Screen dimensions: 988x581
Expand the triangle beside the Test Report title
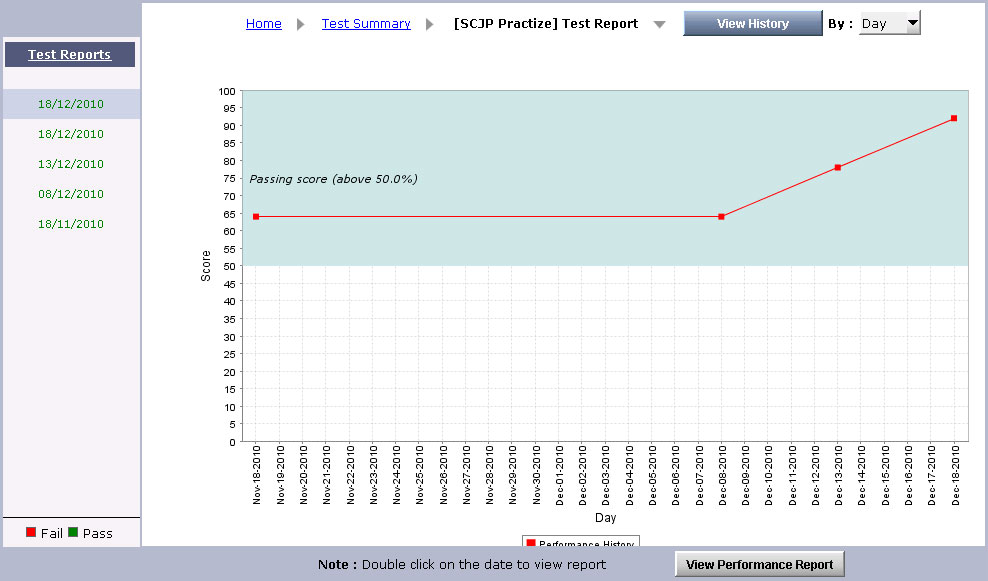click(659, 25)
